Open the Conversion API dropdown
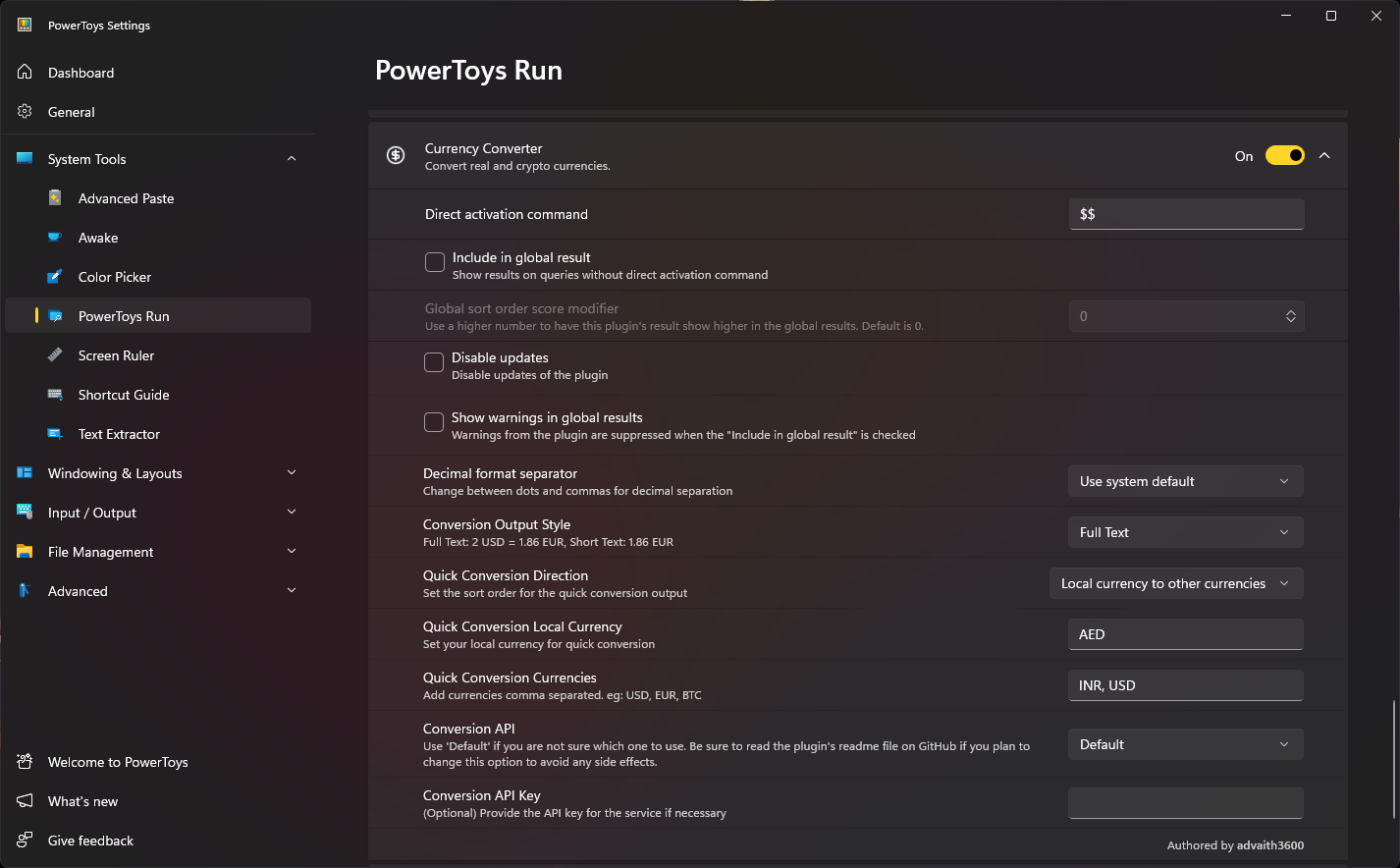Screen dimensions: 1400x868 1185,744
